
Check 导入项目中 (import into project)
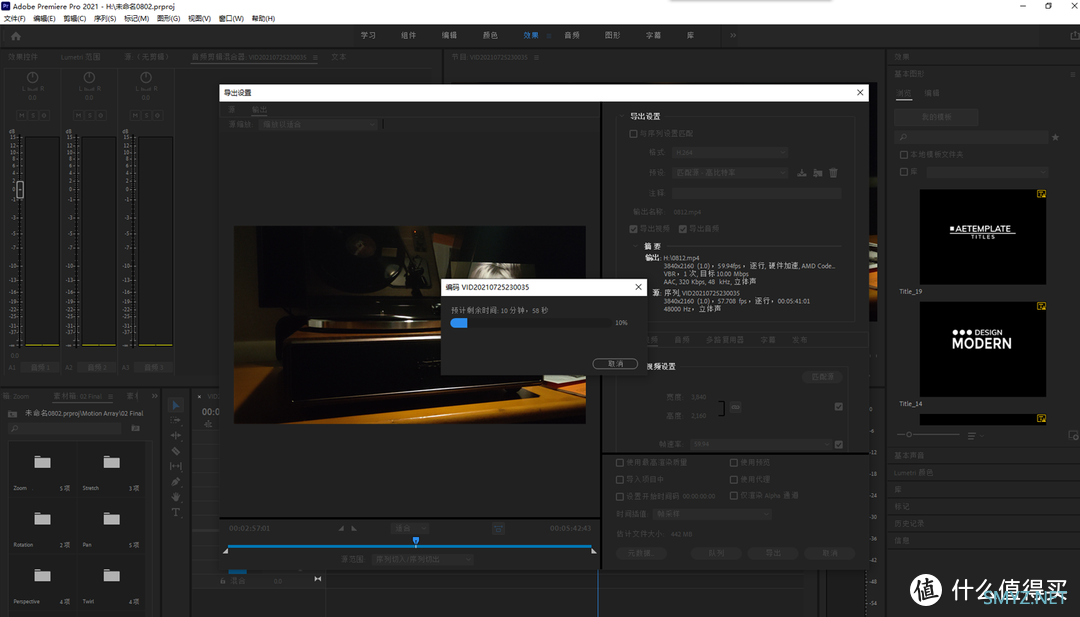620,479
